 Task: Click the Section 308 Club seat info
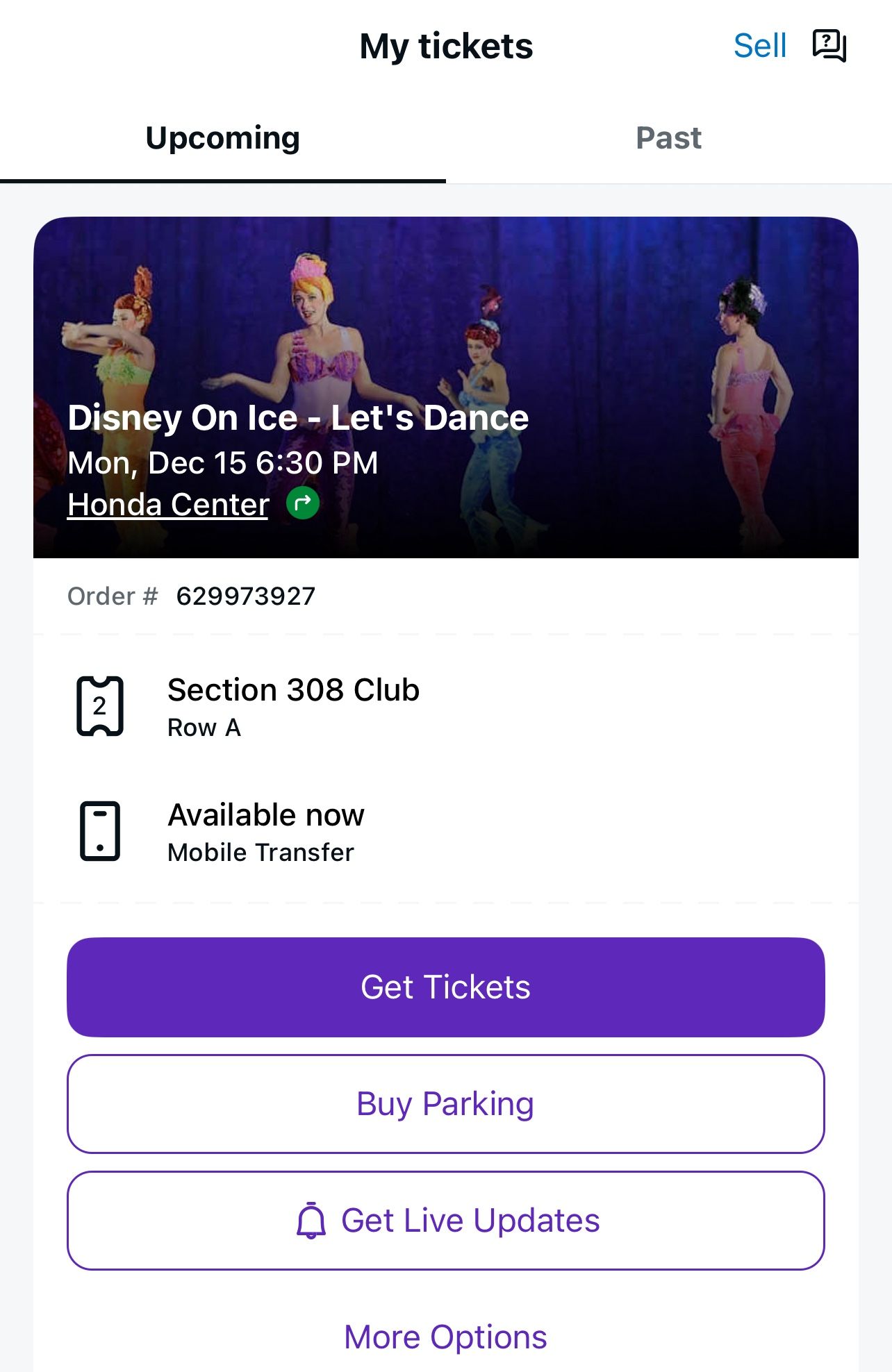(293, 690)
